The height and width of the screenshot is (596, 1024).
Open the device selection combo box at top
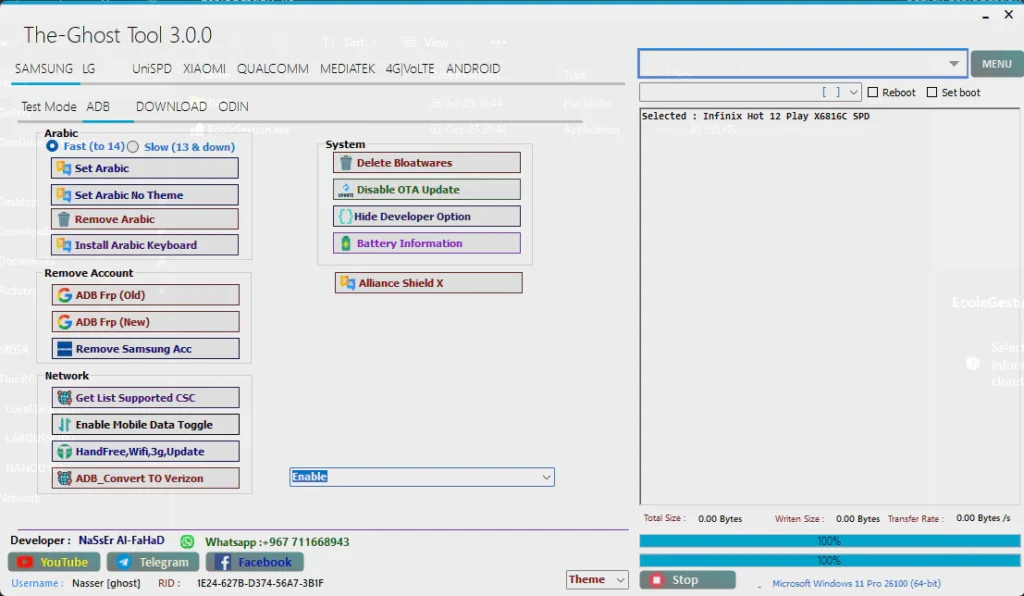pos(953,64)
